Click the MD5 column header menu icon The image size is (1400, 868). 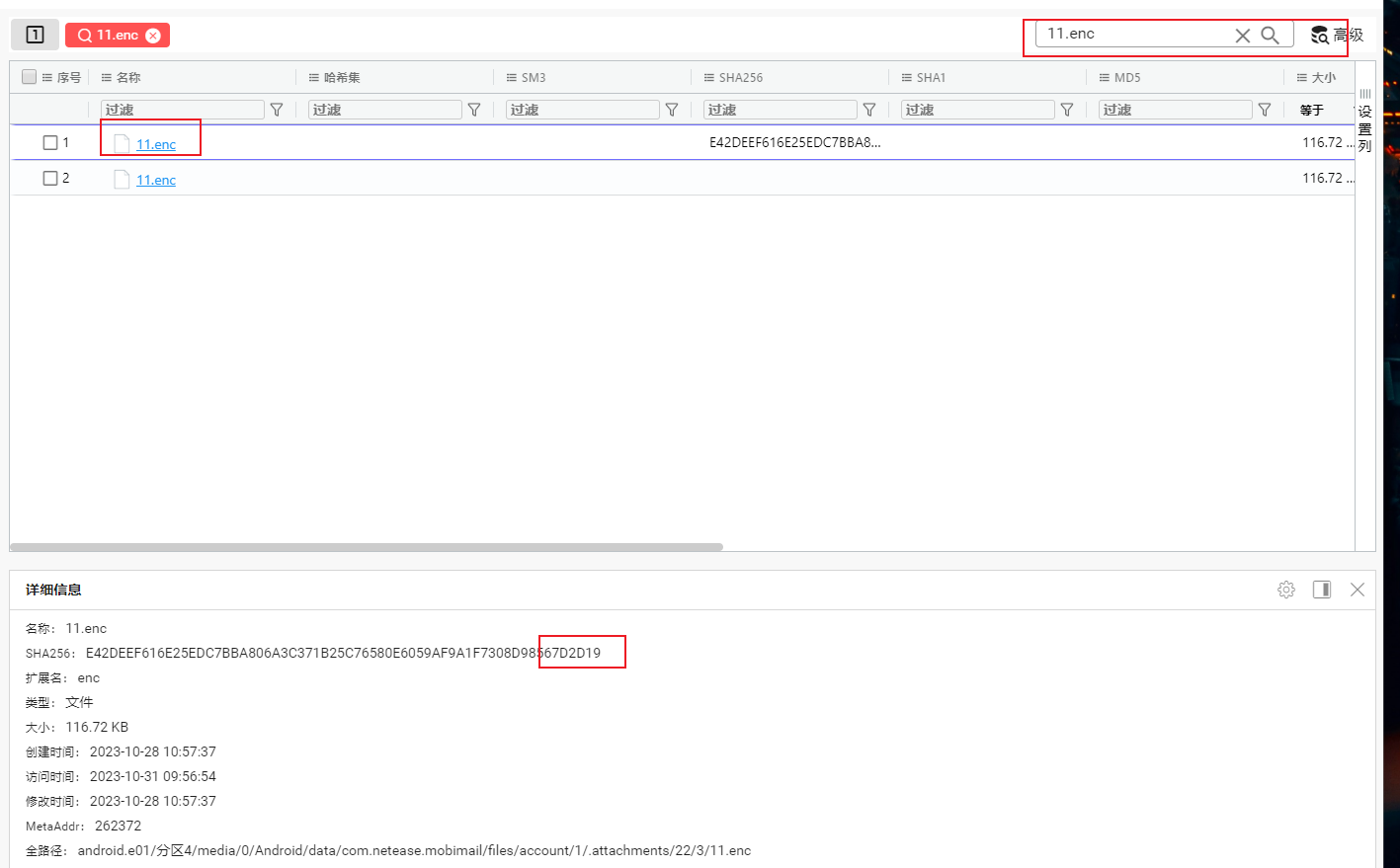point(1105,77)
